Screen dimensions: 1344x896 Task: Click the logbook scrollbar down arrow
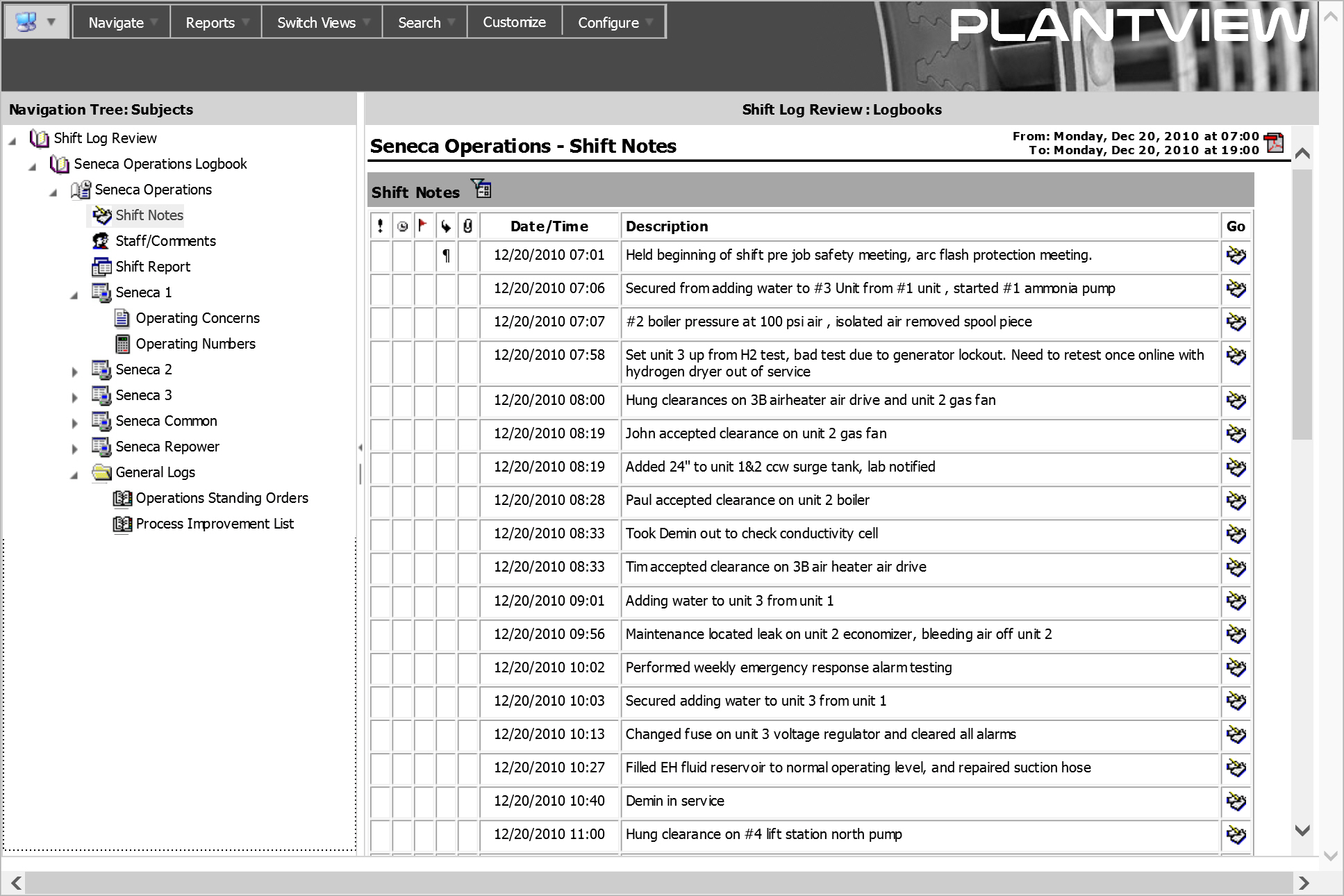1302,830
